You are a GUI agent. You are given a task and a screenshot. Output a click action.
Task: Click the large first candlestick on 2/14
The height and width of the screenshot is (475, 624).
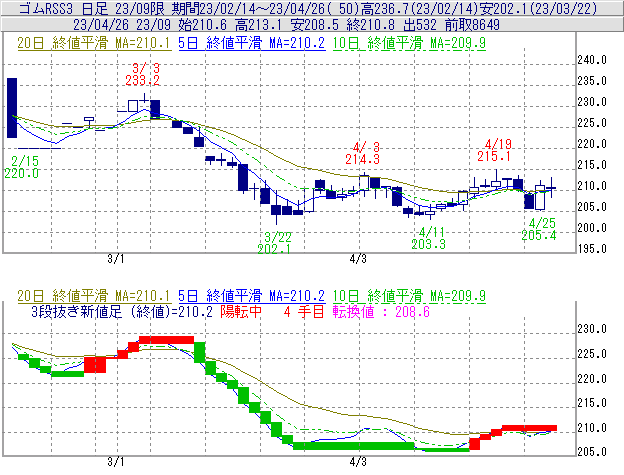pos(12,108)
